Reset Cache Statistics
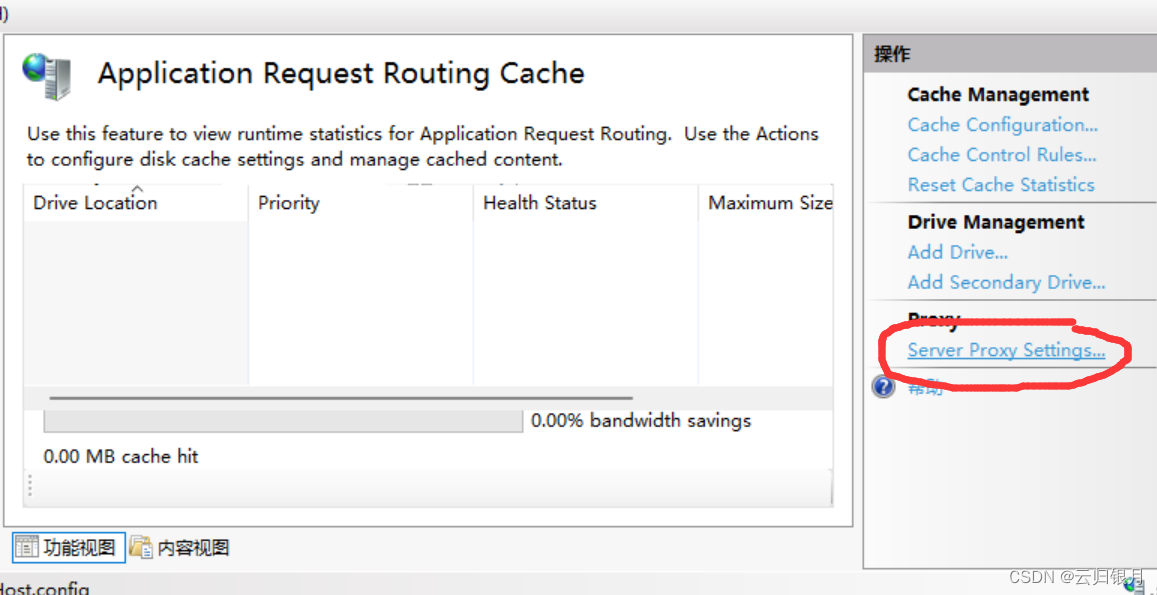Screen dimensions: 1157x595 [x=1000, y=185]
